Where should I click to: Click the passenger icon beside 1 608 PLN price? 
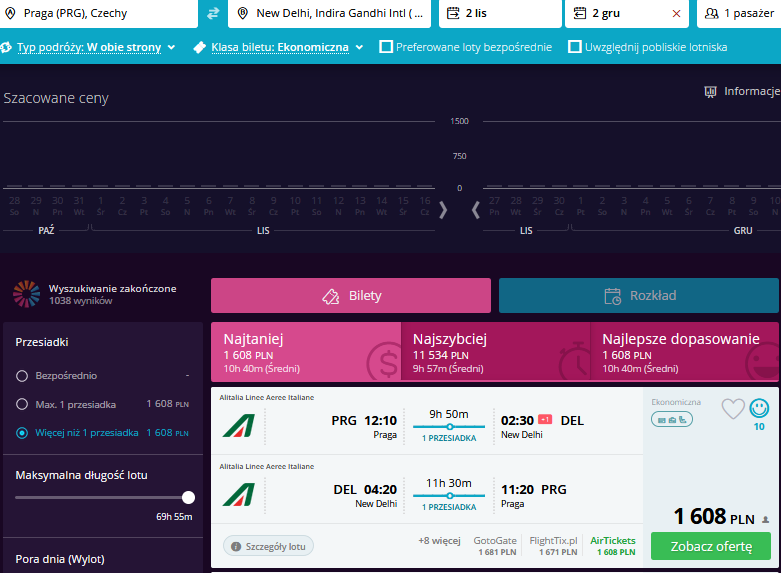coord(766,520)
